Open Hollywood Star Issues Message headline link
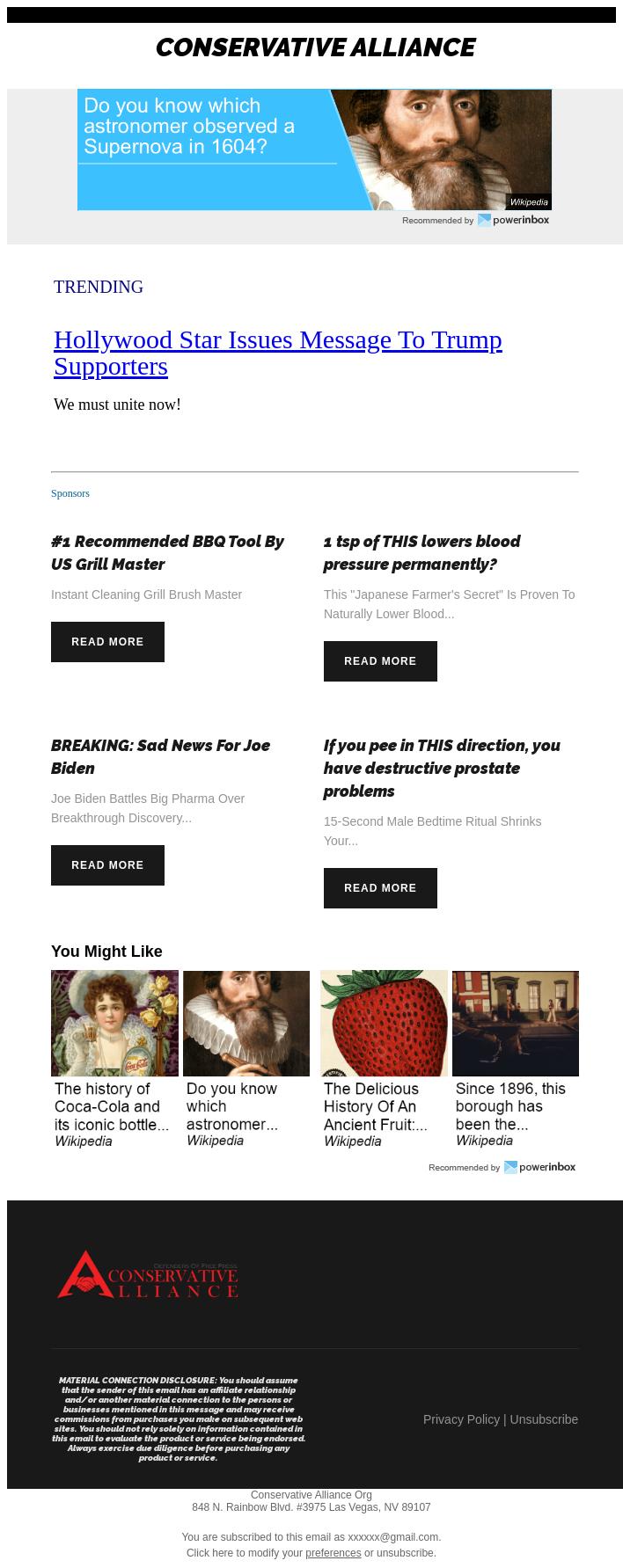The height and width of the screenshot is (1568, 623). click(278, 353)
